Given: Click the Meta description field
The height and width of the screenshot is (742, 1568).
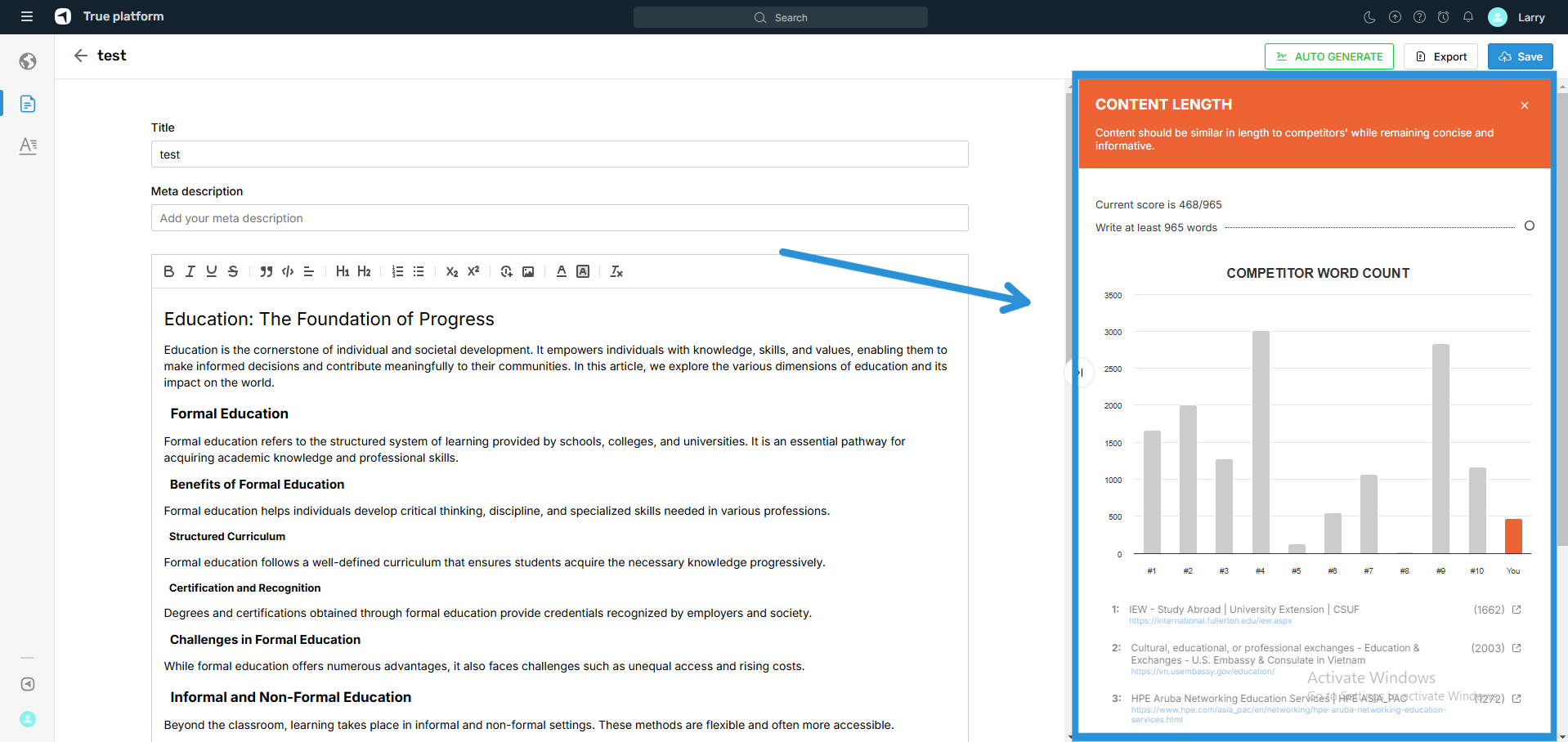Looking at the screenshot, I should tap(559, 218).
